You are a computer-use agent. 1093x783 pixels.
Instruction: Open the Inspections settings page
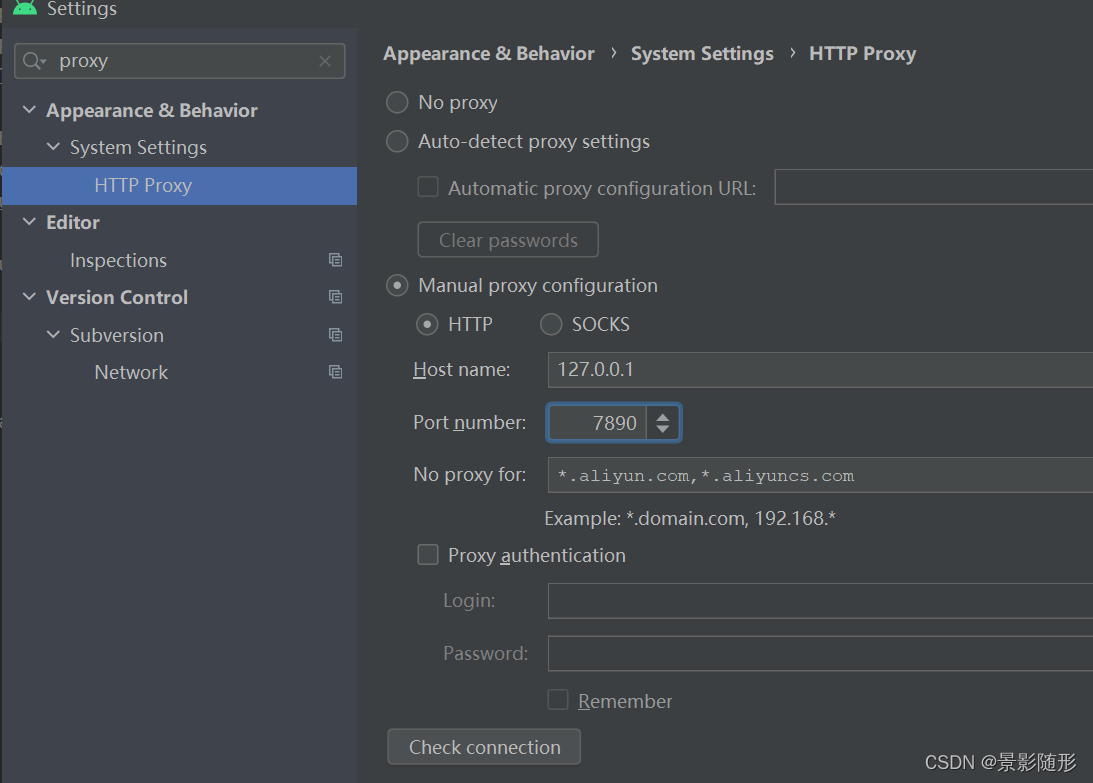point(119,260)
